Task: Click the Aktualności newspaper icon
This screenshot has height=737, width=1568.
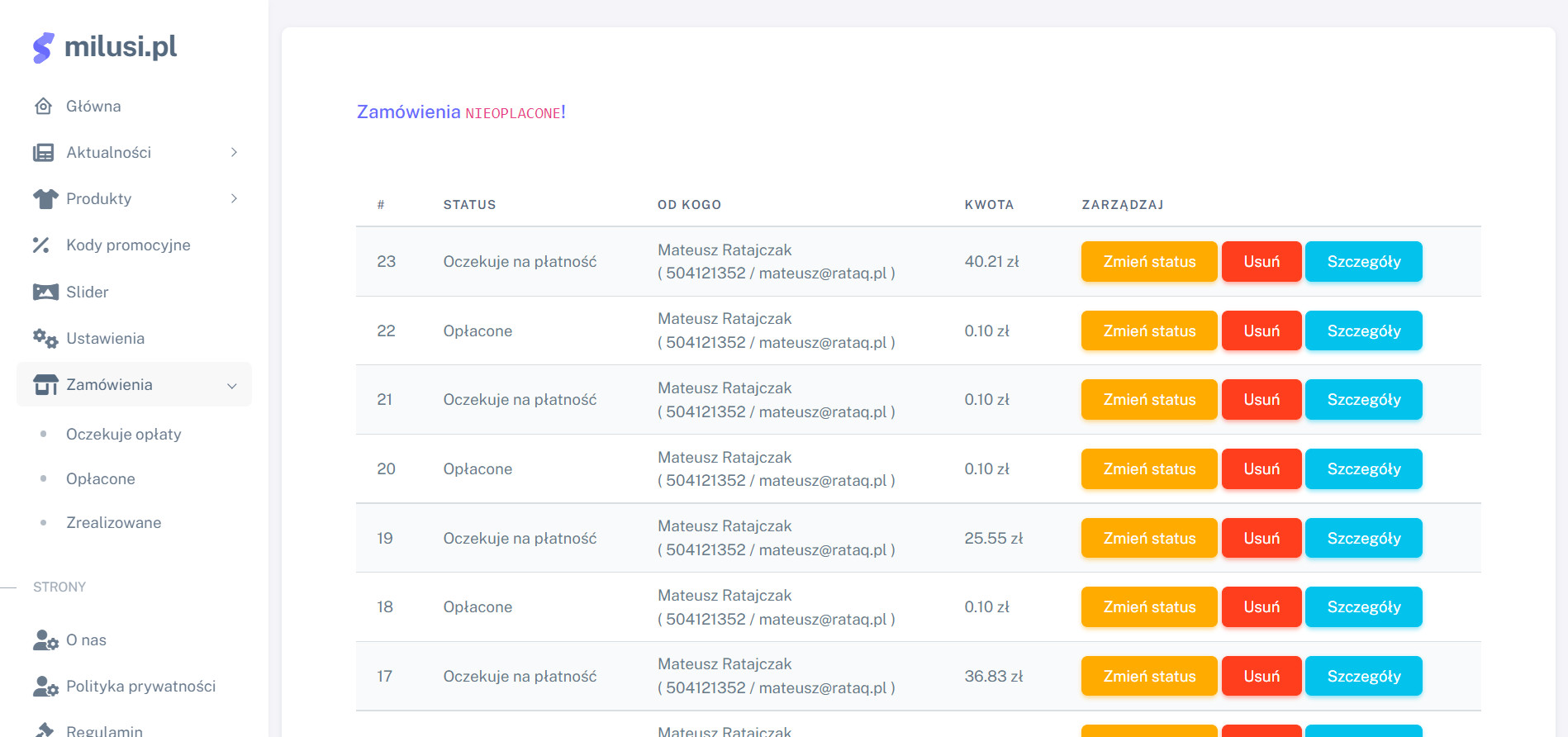Action: 44,153
